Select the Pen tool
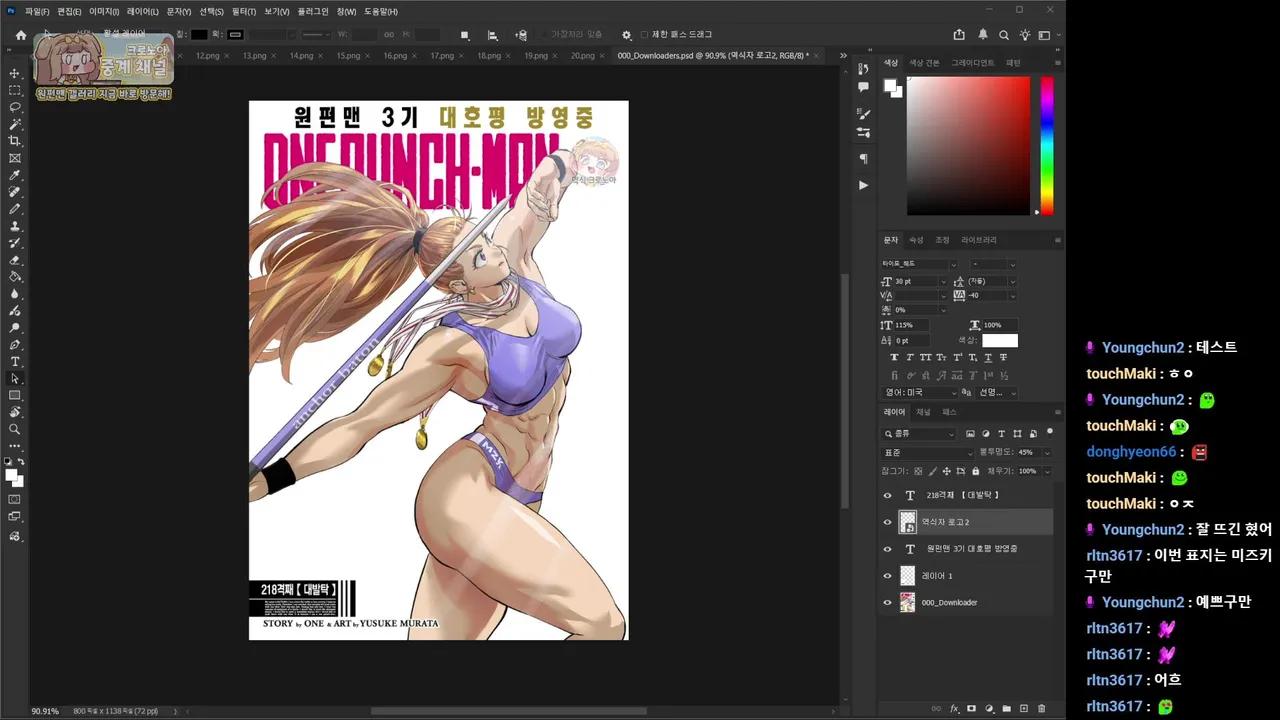Viewport: 1280px width, 720px height. pyautogui.click(x=15, y=345)
